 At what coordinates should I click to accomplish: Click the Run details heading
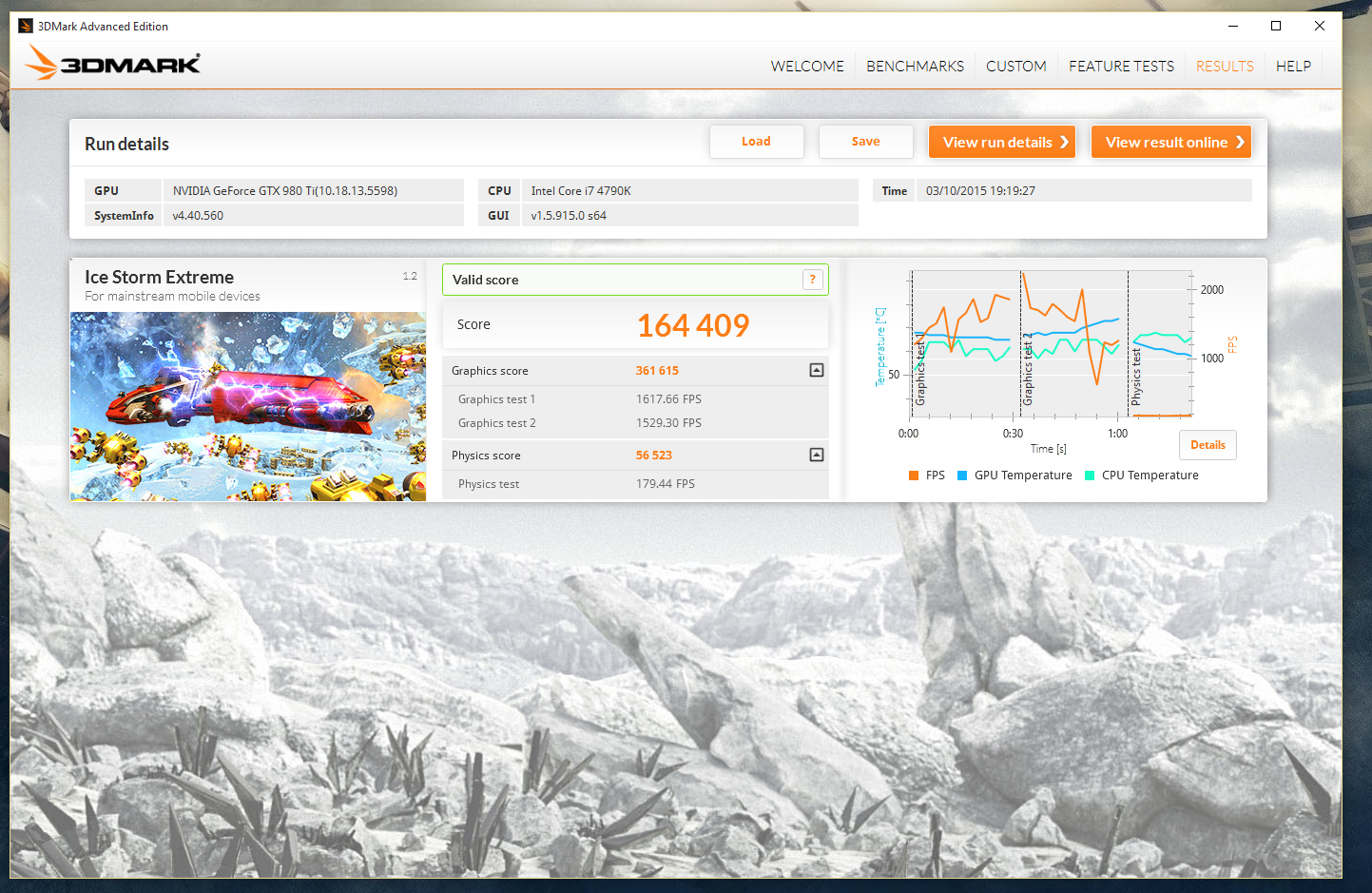[126, 144]
